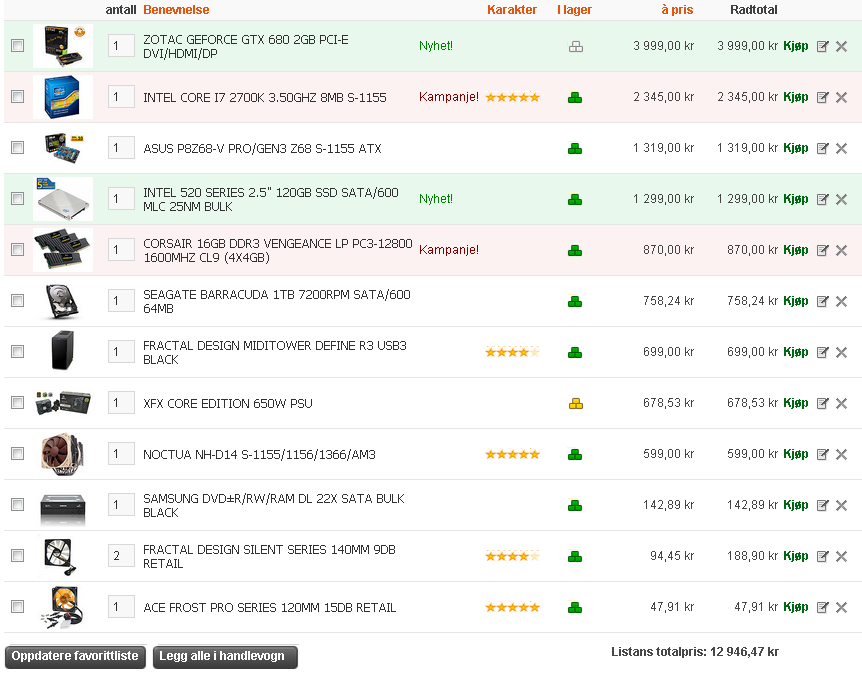862x674 pixels.
Task: Tick checkbox for ZOTAC GeForce GTX 680
Action: (18, 46)
